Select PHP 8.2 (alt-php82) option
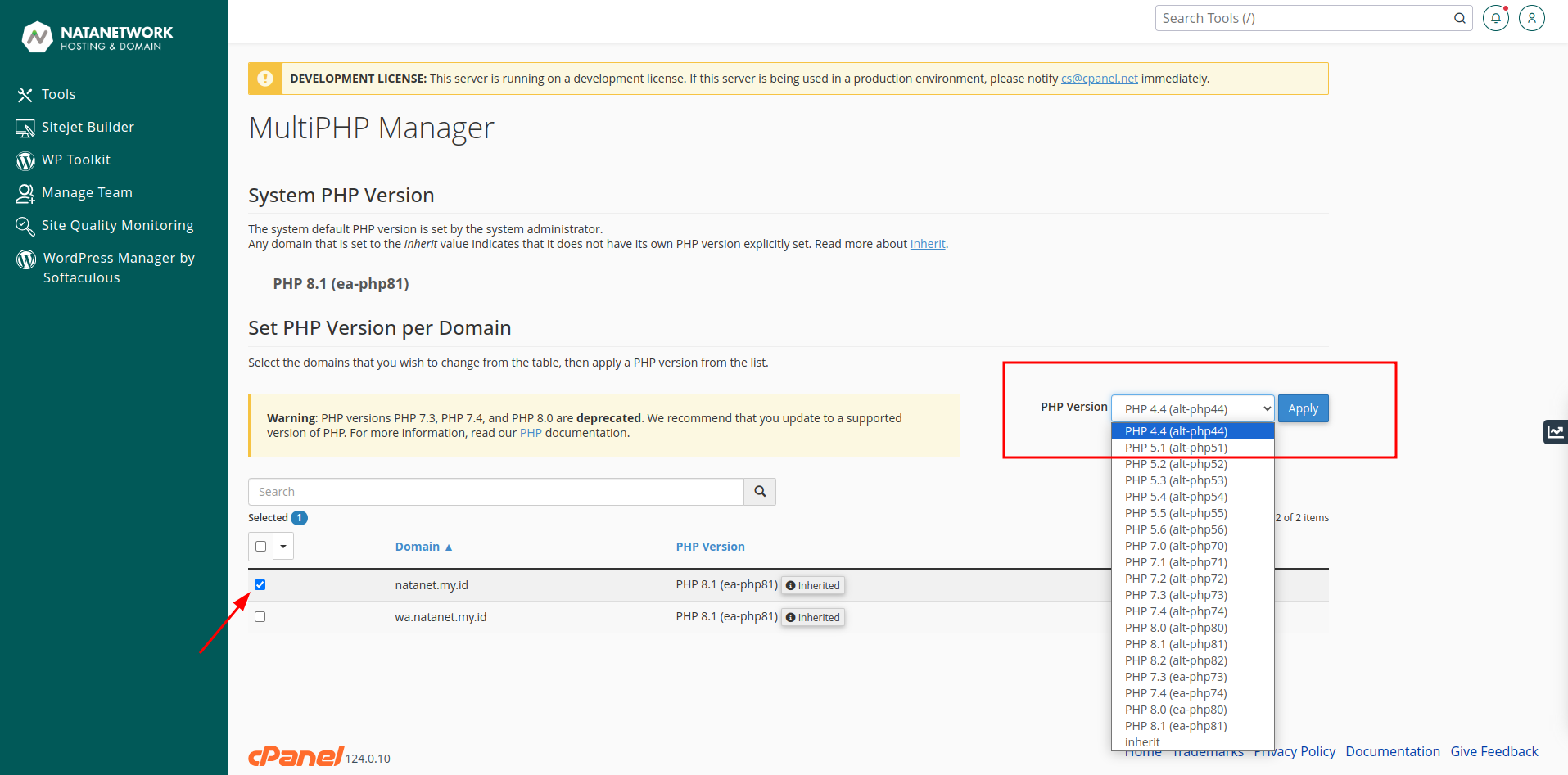 coord(1192,660)
